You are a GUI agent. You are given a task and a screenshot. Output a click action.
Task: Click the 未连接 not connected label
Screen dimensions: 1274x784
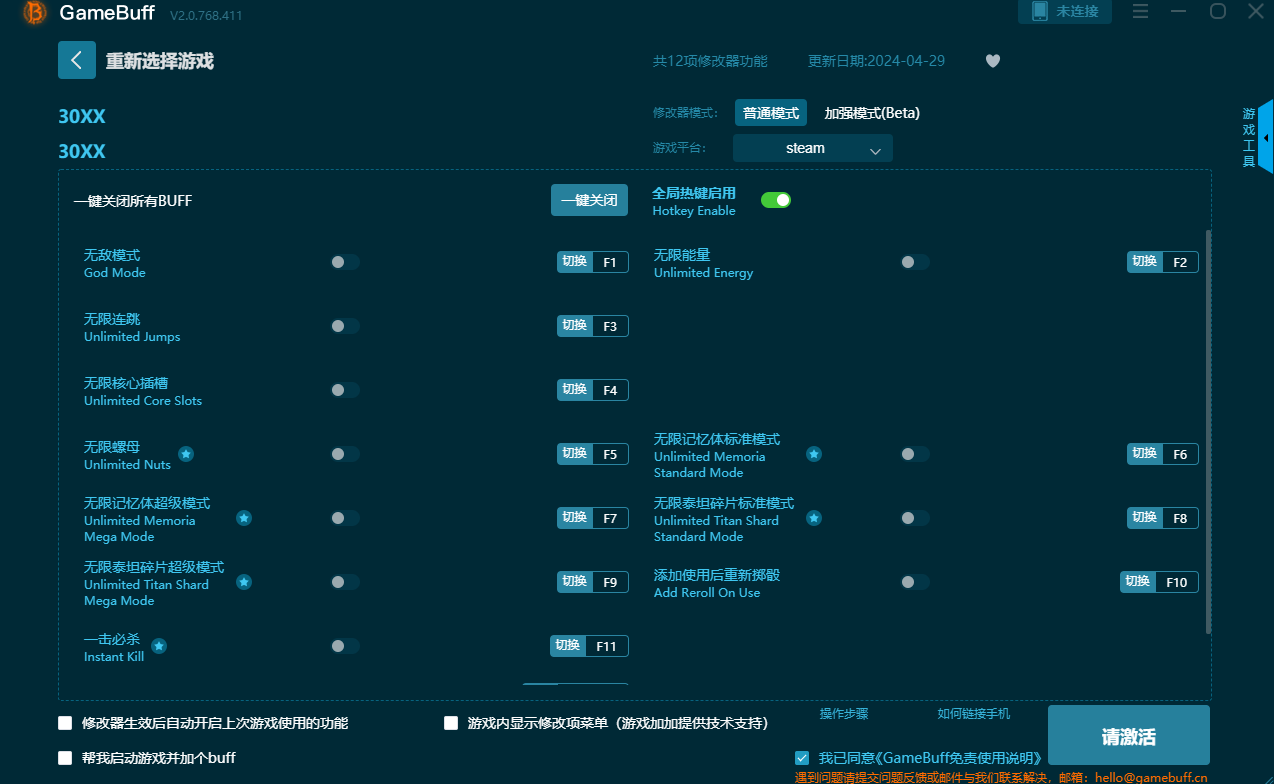[1077, 11]
